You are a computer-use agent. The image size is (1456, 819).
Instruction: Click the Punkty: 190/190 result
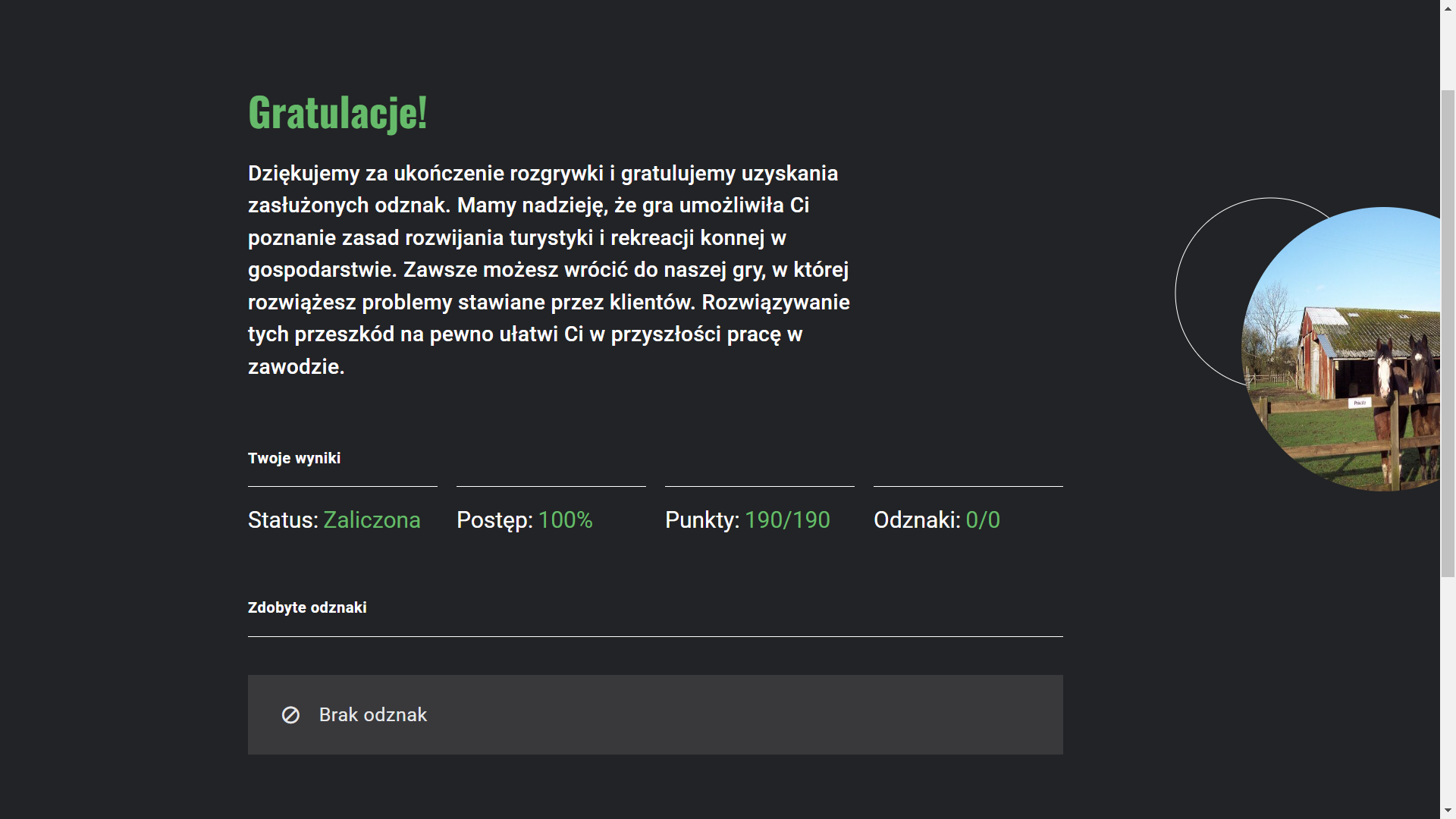[748, 520]
